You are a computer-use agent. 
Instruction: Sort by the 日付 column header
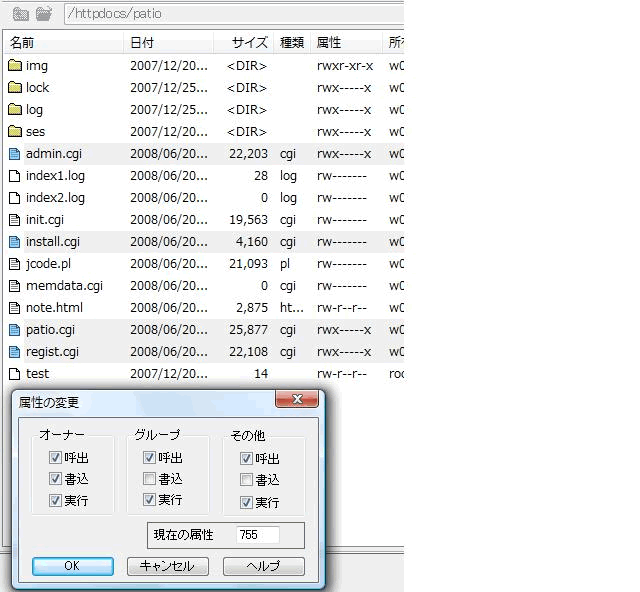click(x=168, y=42)
